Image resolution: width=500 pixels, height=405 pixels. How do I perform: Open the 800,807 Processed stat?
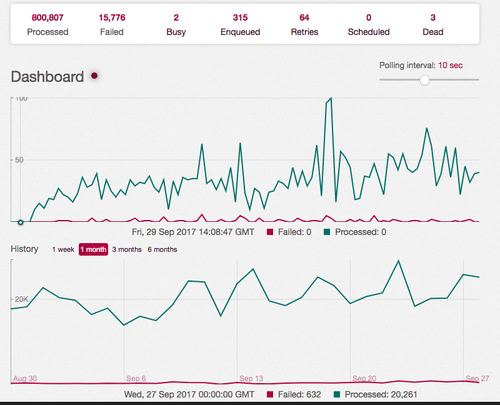(x=48, y=24)
